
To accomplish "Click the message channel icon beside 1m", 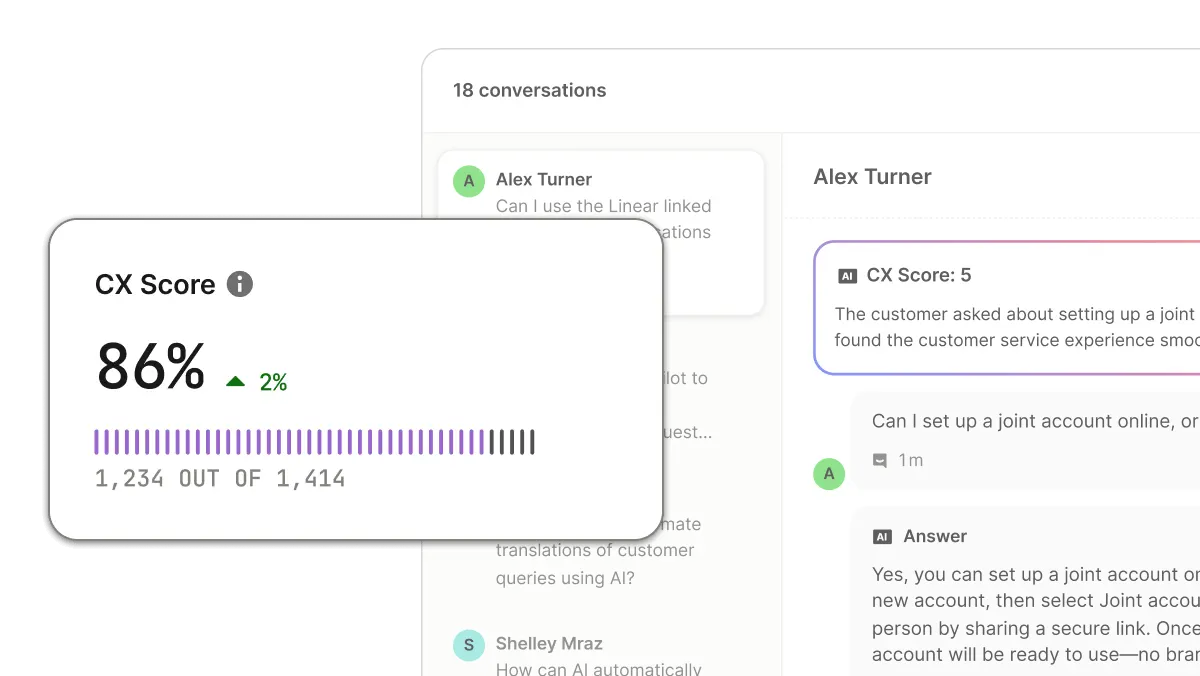I will pos(880,461).
